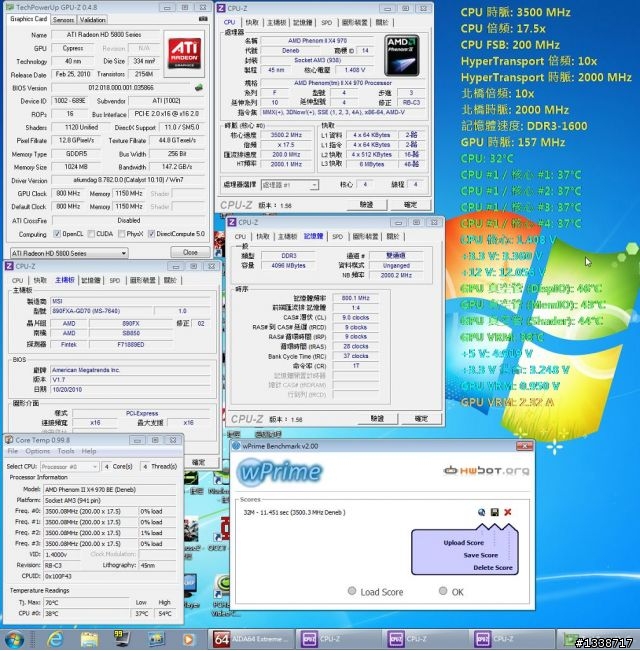Click the Tj. Max 70°C field in Core Temp
Viewport: 640px width, 651px height.
(x=87, y=602)
